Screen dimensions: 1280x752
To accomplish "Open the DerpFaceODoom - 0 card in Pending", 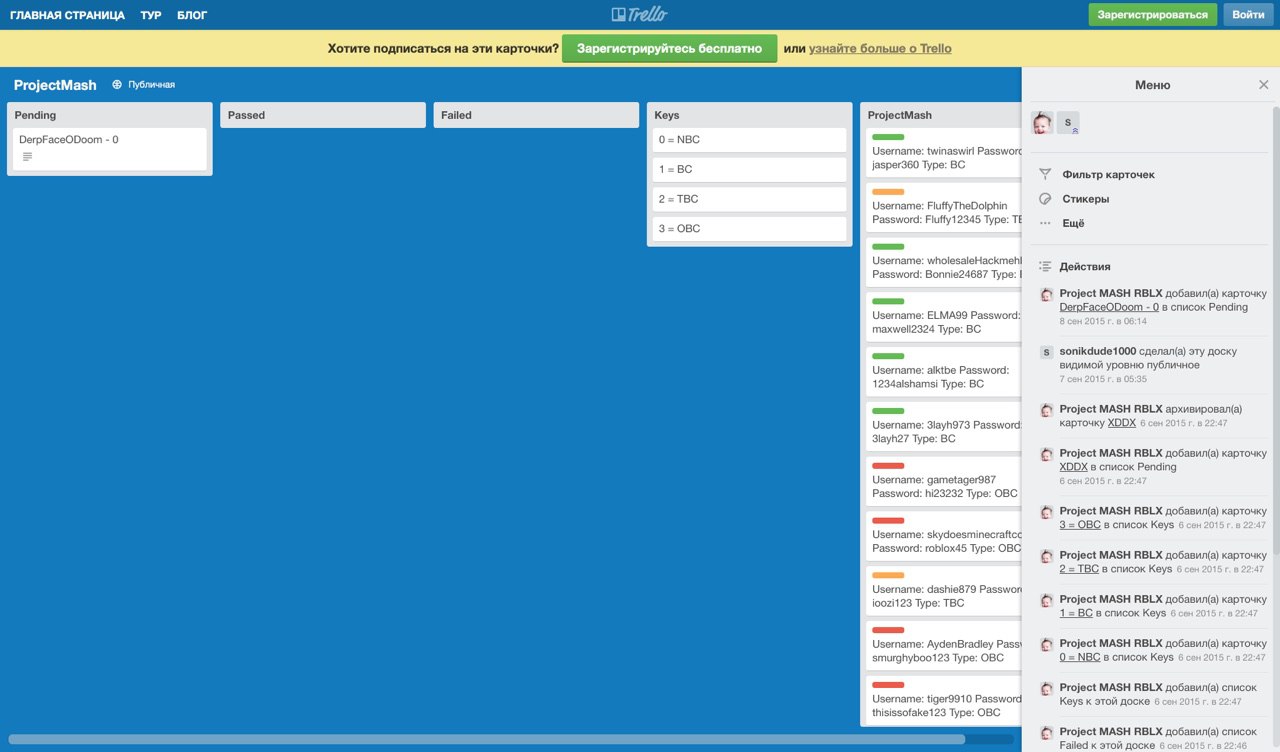I will click(x=109, y=149).
